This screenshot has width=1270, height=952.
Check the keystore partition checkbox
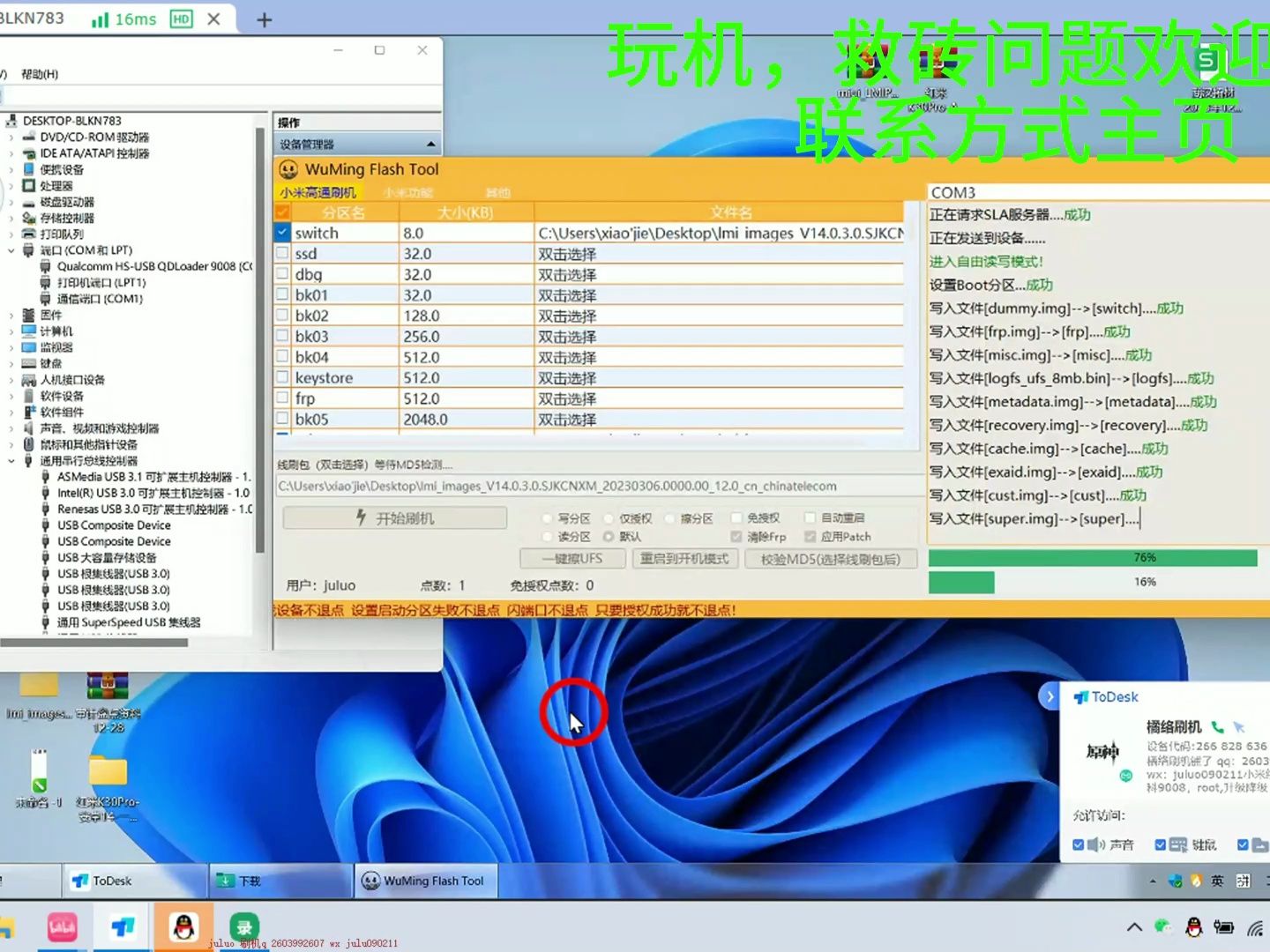282,377
